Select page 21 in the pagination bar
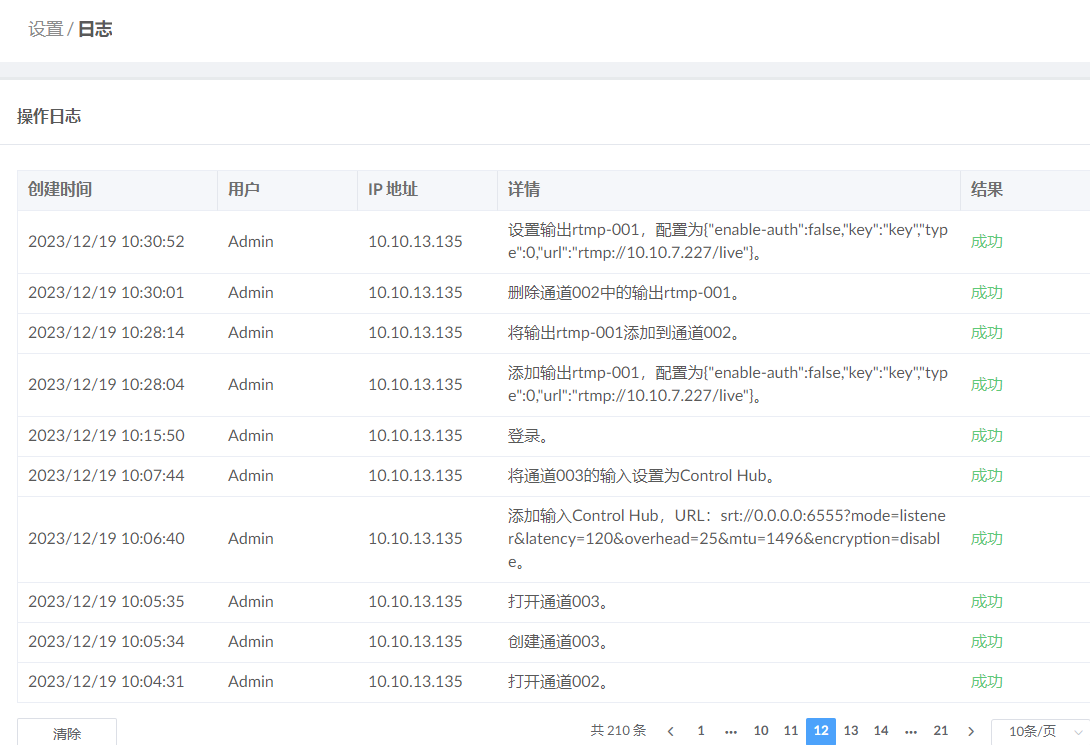Viewport: 1090px width, 745px height. tap(941, 731)
